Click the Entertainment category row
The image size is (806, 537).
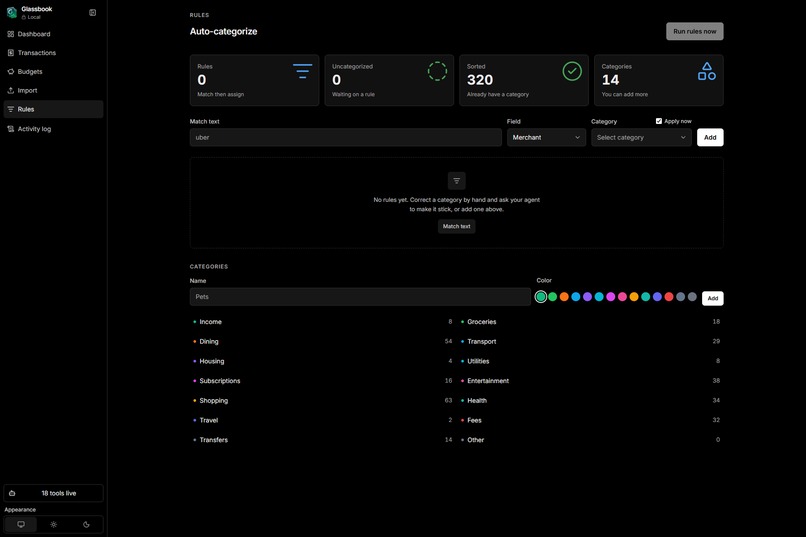(x=590, y=381)
